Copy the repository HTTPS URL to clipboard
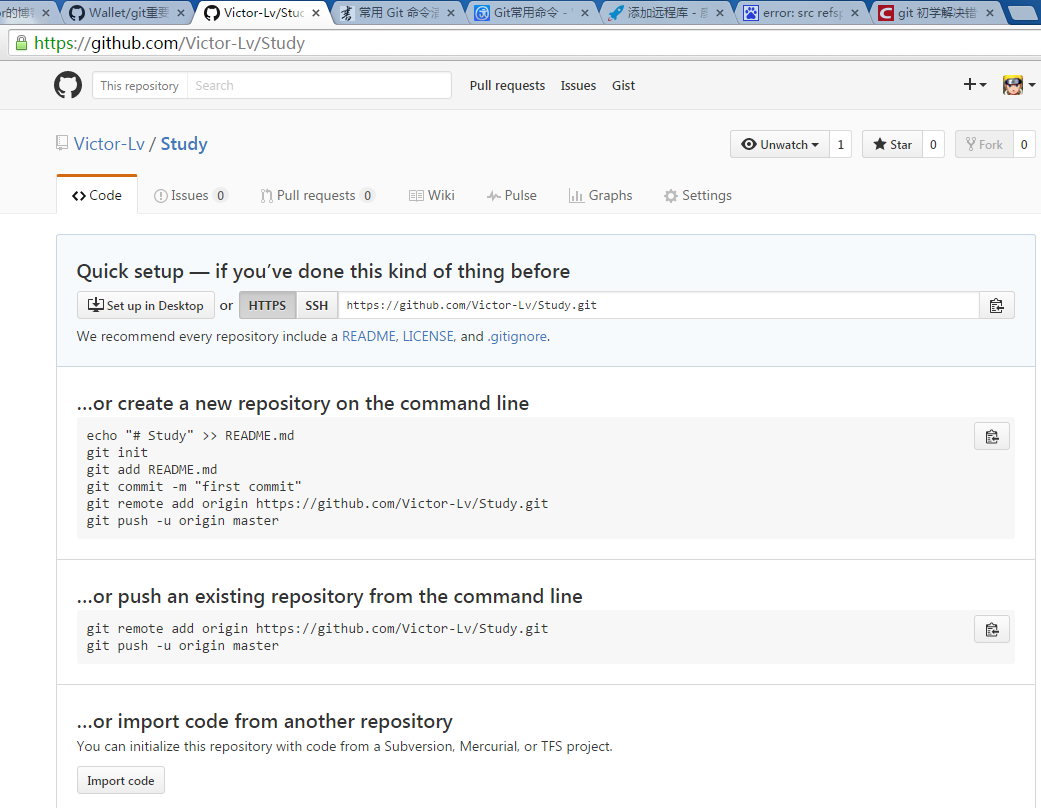1041x808 pixels. click(x=997, y=305)
